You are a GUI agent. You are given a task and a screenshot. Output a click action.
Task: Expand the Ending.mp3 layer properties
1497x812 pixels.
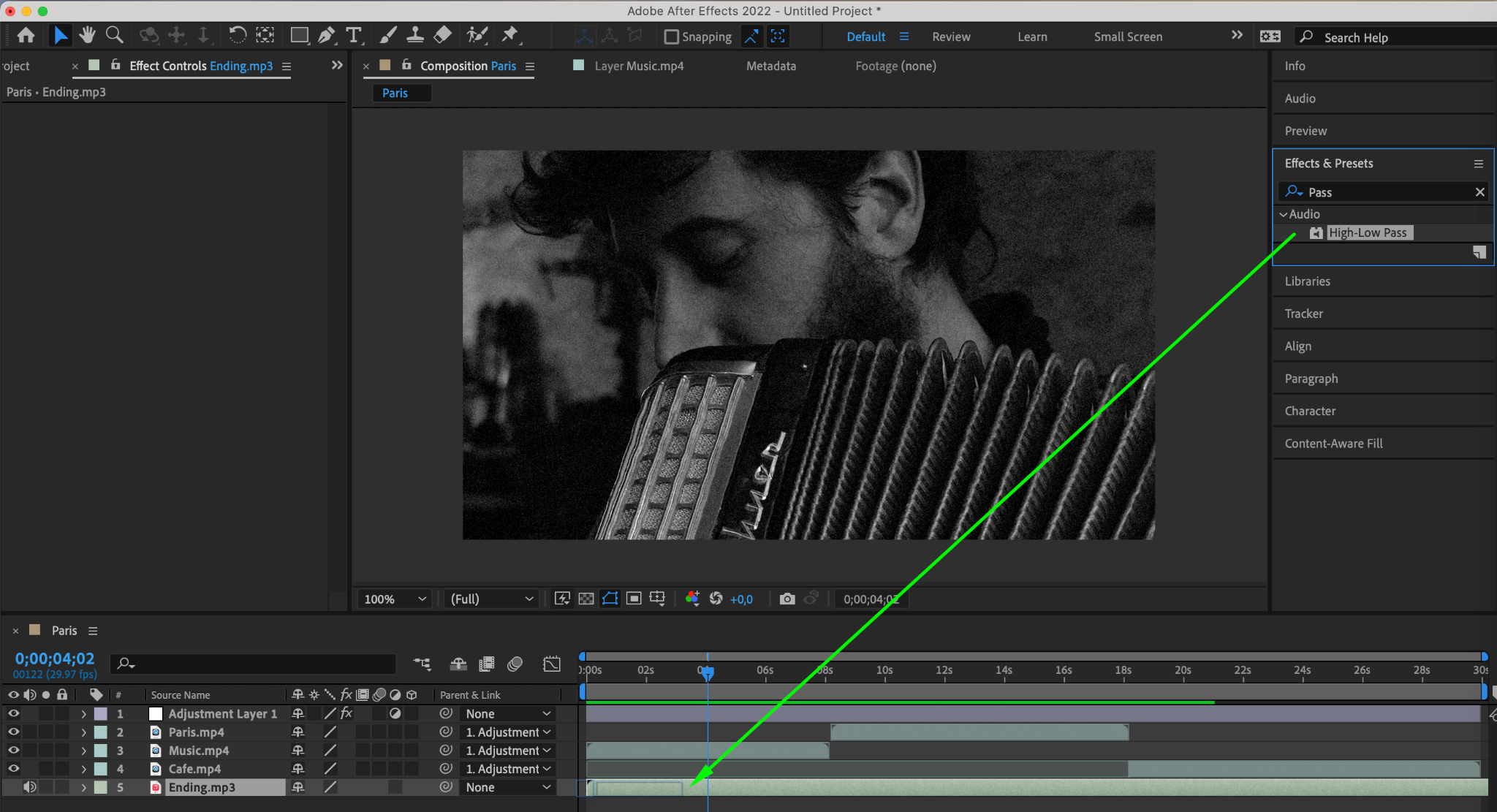tap(83, 787)
